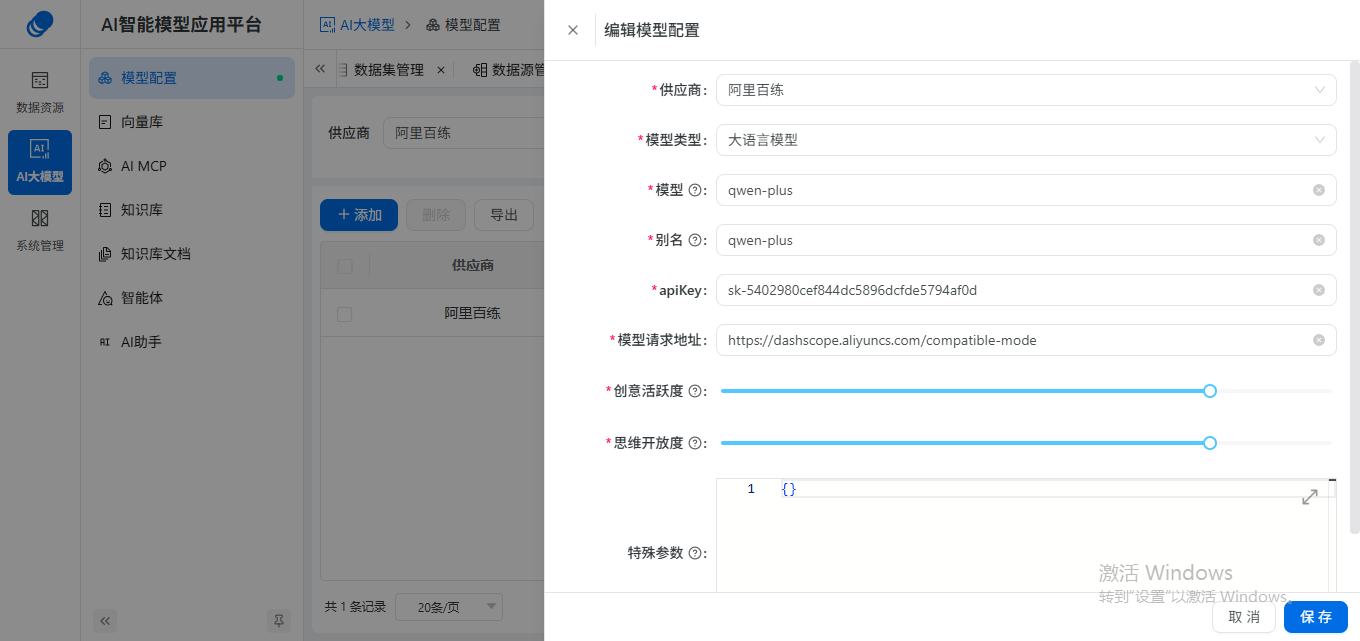The image size is (1360, 641).
Task: Collapse the sidebar with double-arrow icon
Action: (x=106, y=621)
